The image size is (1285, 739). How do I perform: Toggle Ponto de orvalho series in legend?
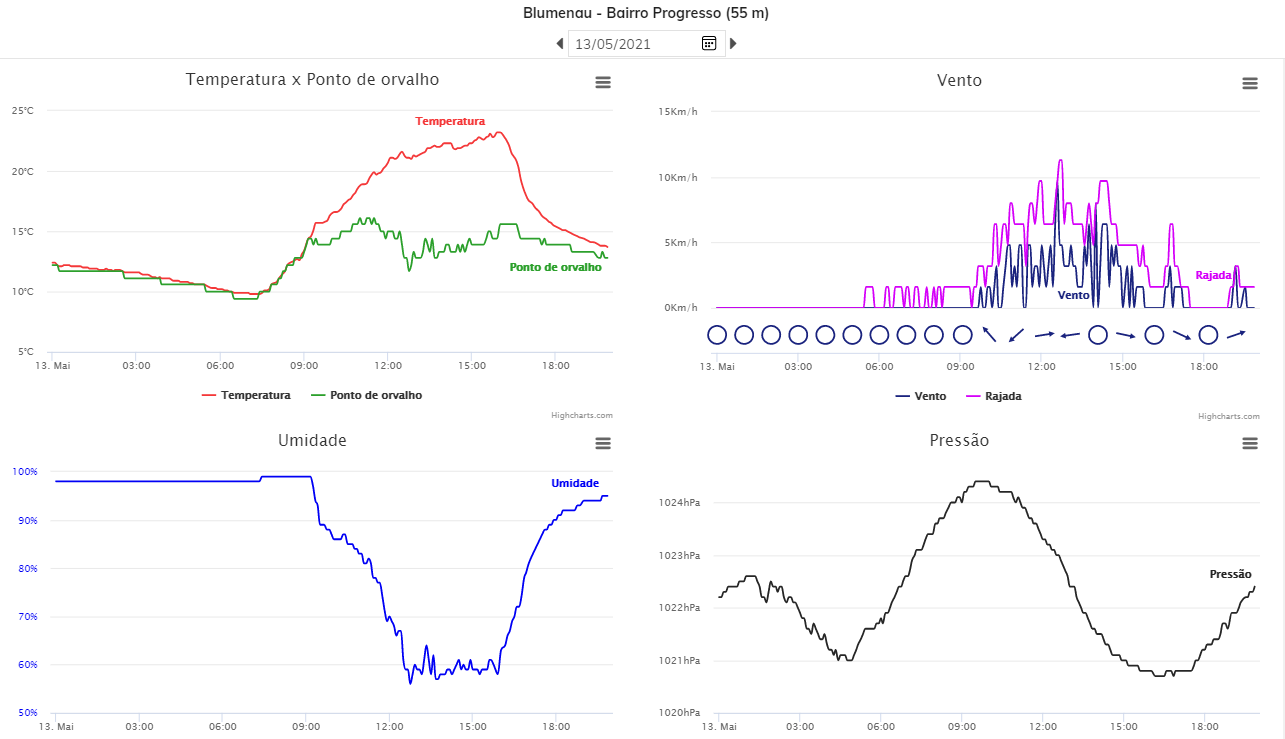[367, 395]
